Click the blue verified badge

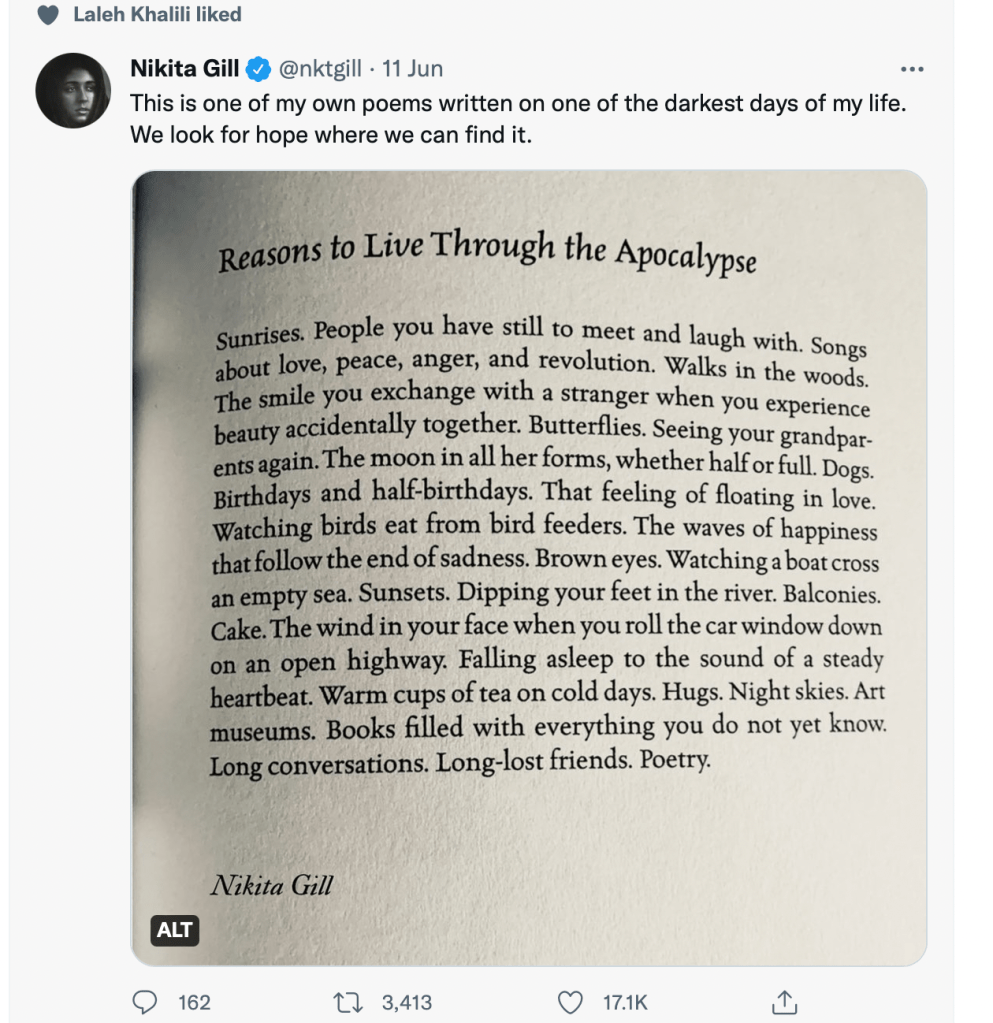tap(256, 69)
